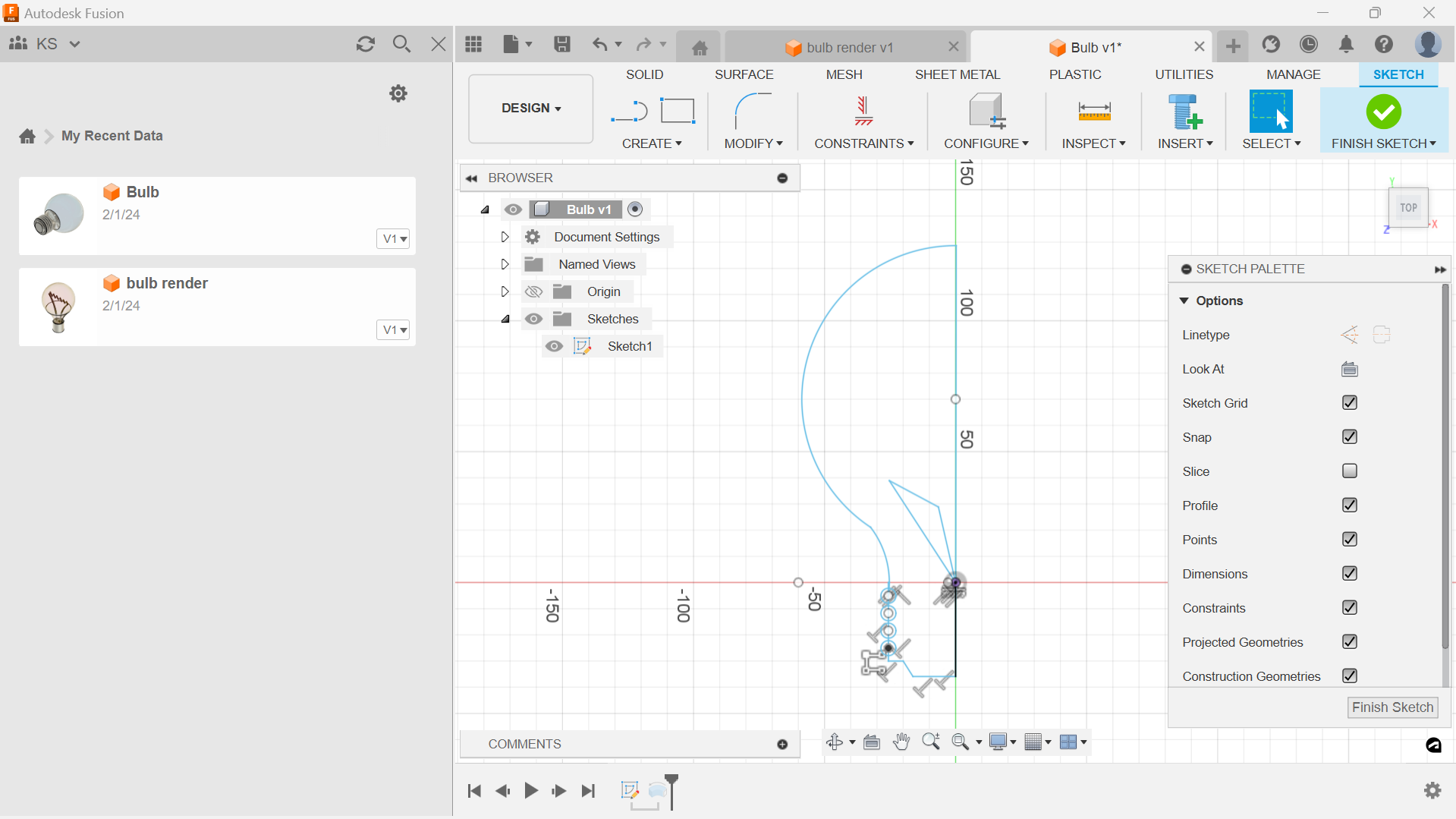Open data panel search
1456x819 pixels.
(x=402, y=44)
